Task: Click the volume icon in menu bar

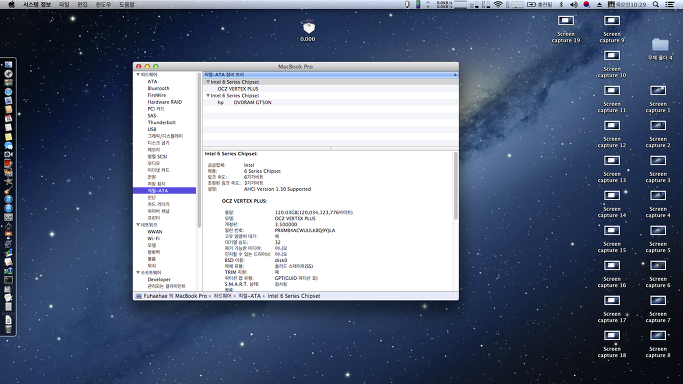Action: (574, 4)
